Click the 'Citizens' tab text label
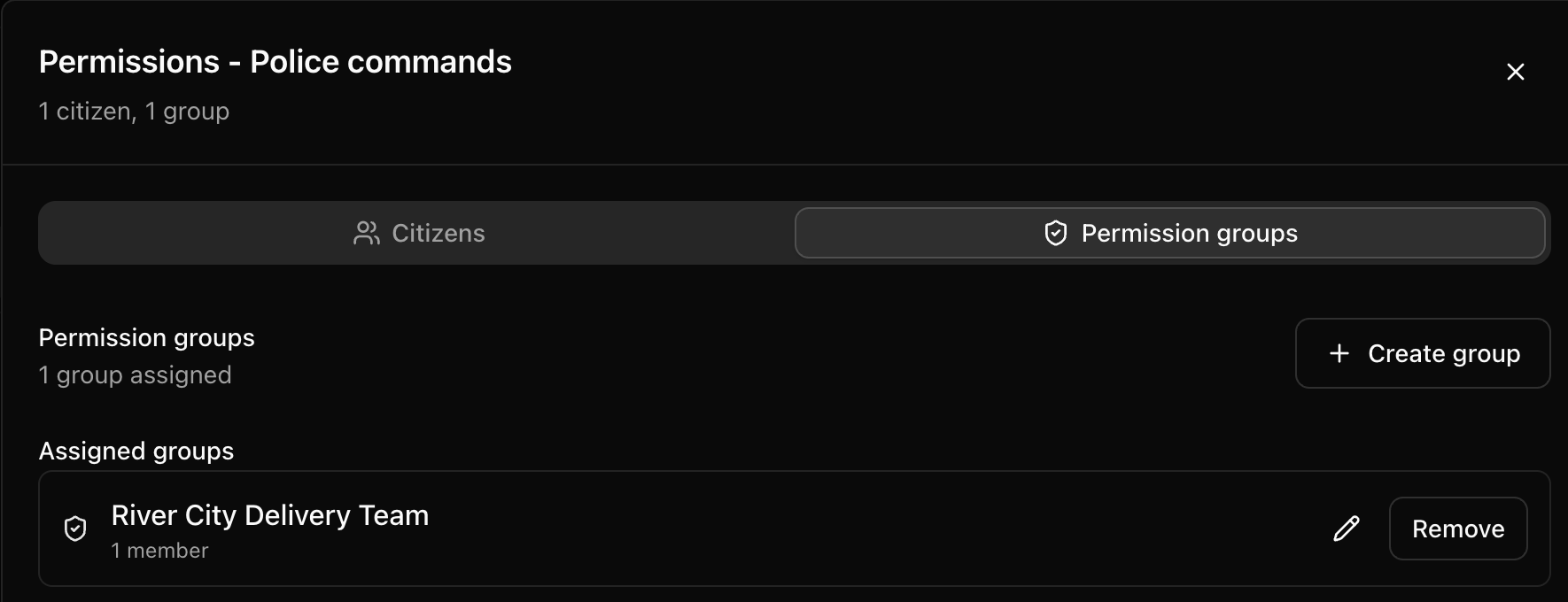 tap(439, 233)
